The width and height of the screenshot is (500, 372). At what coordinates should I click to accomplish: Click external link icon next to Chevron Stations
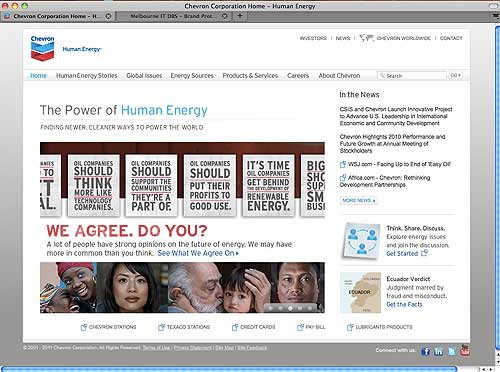tap(84, 327)
